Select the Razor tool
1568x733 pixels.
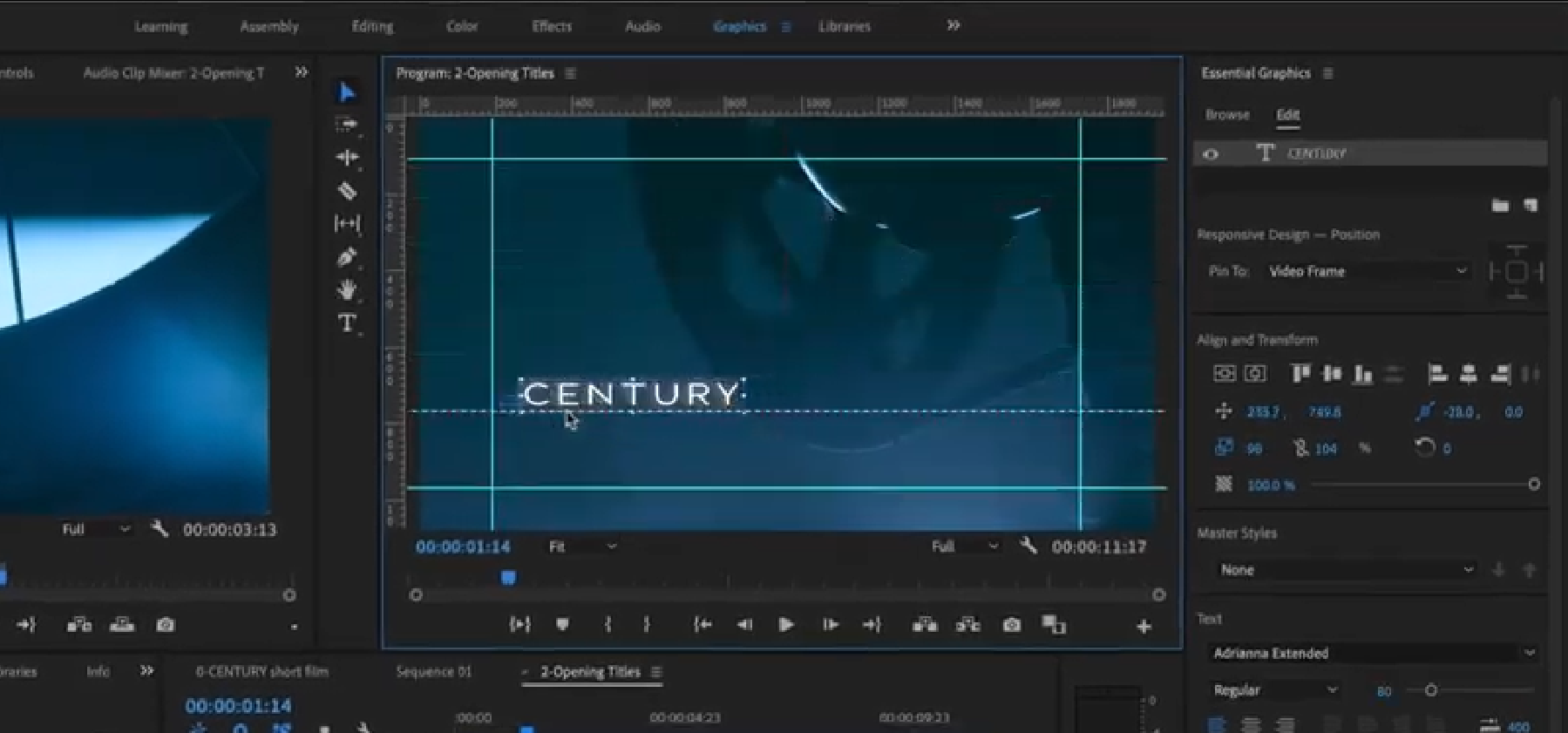point(347,191)
